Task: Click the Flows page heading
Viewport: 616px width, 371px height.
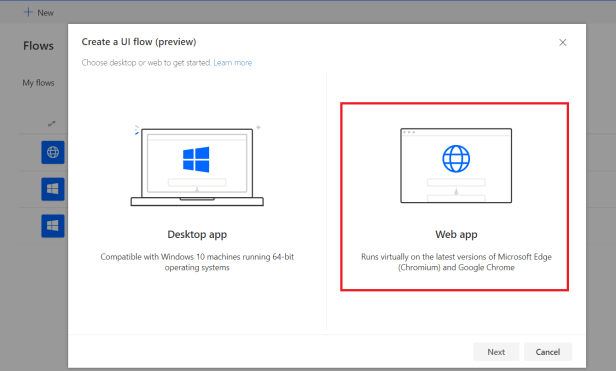Action: click(38, 46)
